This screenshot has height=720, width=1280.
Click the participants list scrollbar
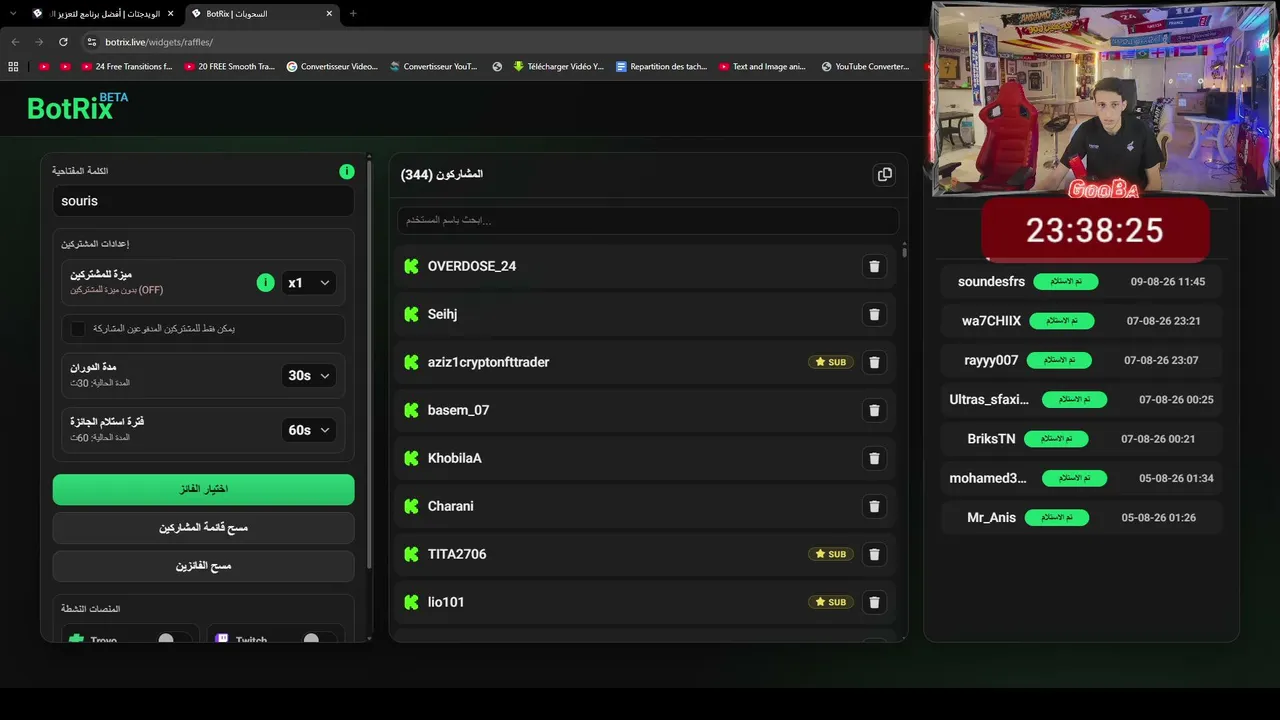click(x=905, y=250)
